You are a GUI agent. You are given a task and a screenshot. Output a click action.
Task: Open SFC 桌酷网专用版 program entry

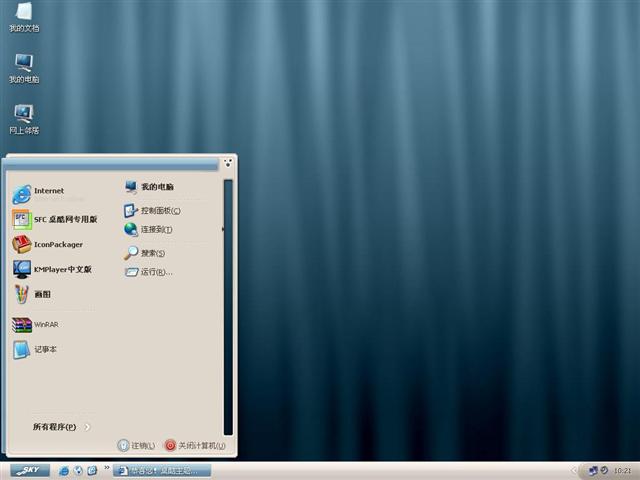click(55, 220)
